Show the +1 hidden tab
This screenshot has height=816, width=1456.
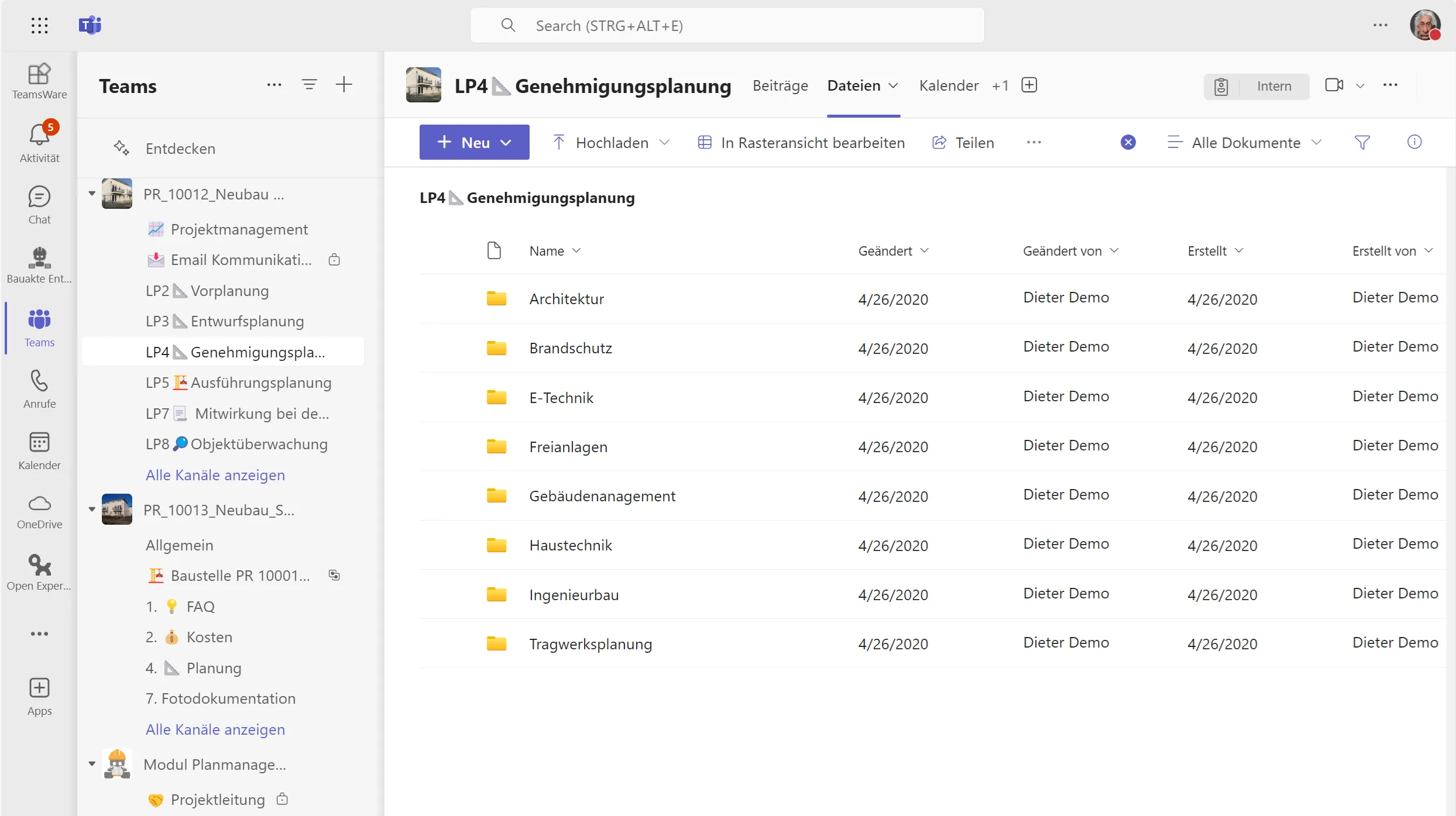tap(1001, 86)
